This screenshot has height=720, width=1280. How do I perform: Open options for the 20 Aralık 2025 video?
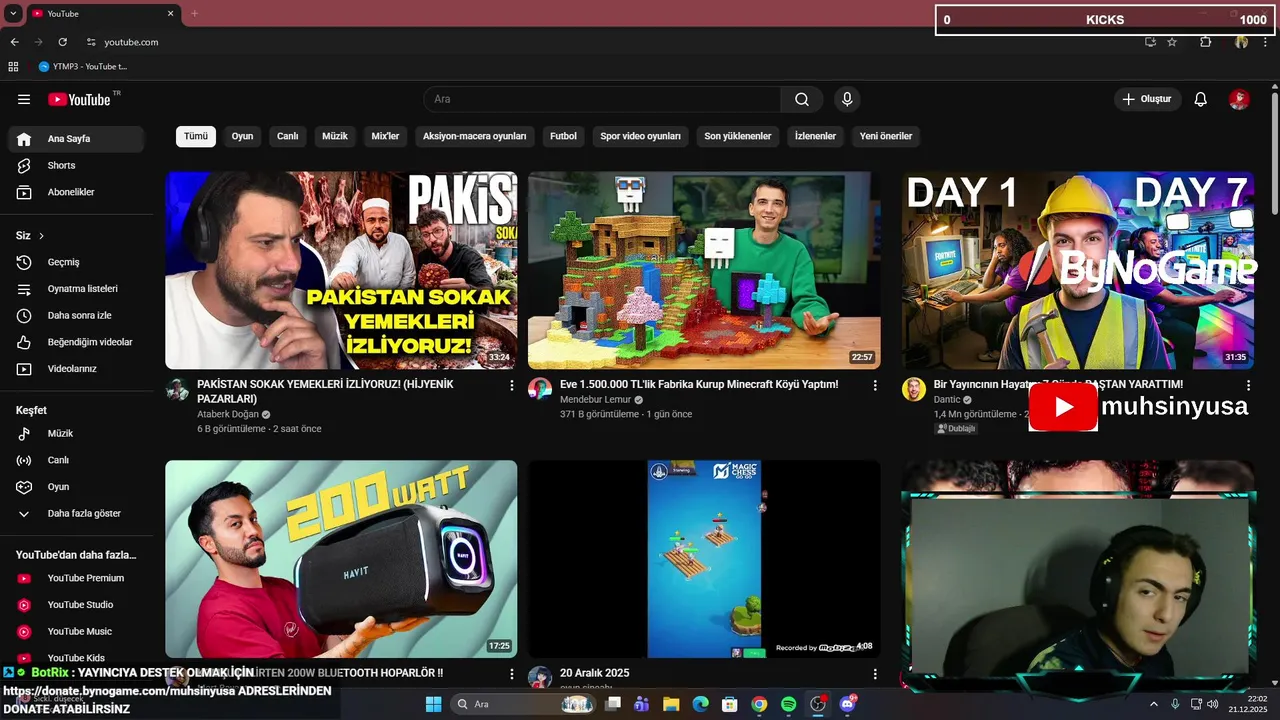pyautogui.click(x=875, y=674)
